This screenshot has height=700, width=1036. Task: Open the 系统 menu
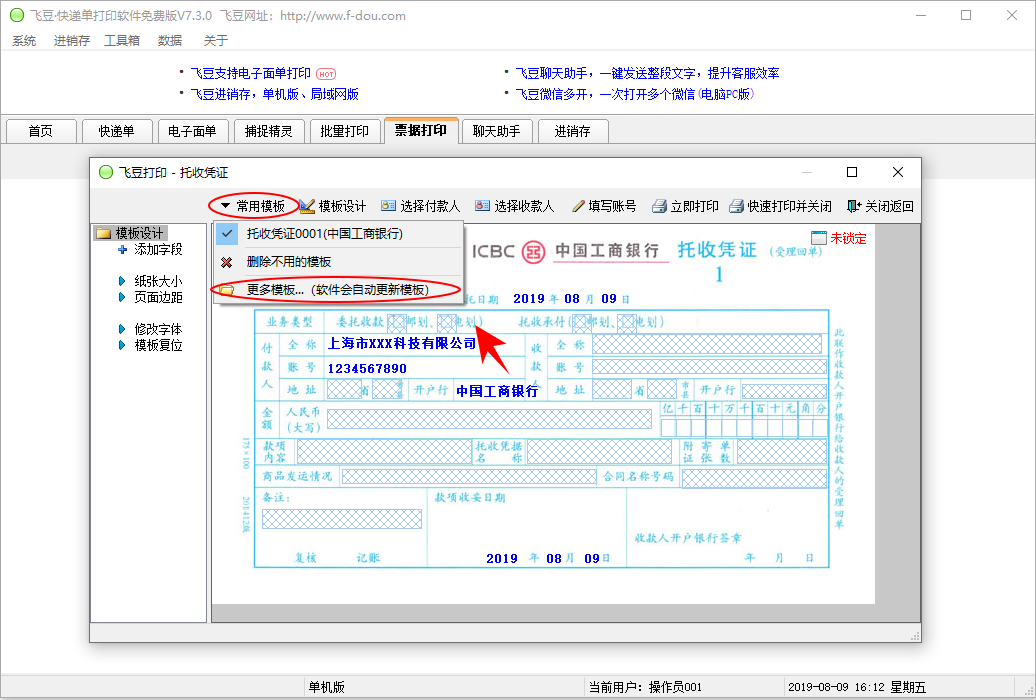pyautogui.click(x=24, y=40)
